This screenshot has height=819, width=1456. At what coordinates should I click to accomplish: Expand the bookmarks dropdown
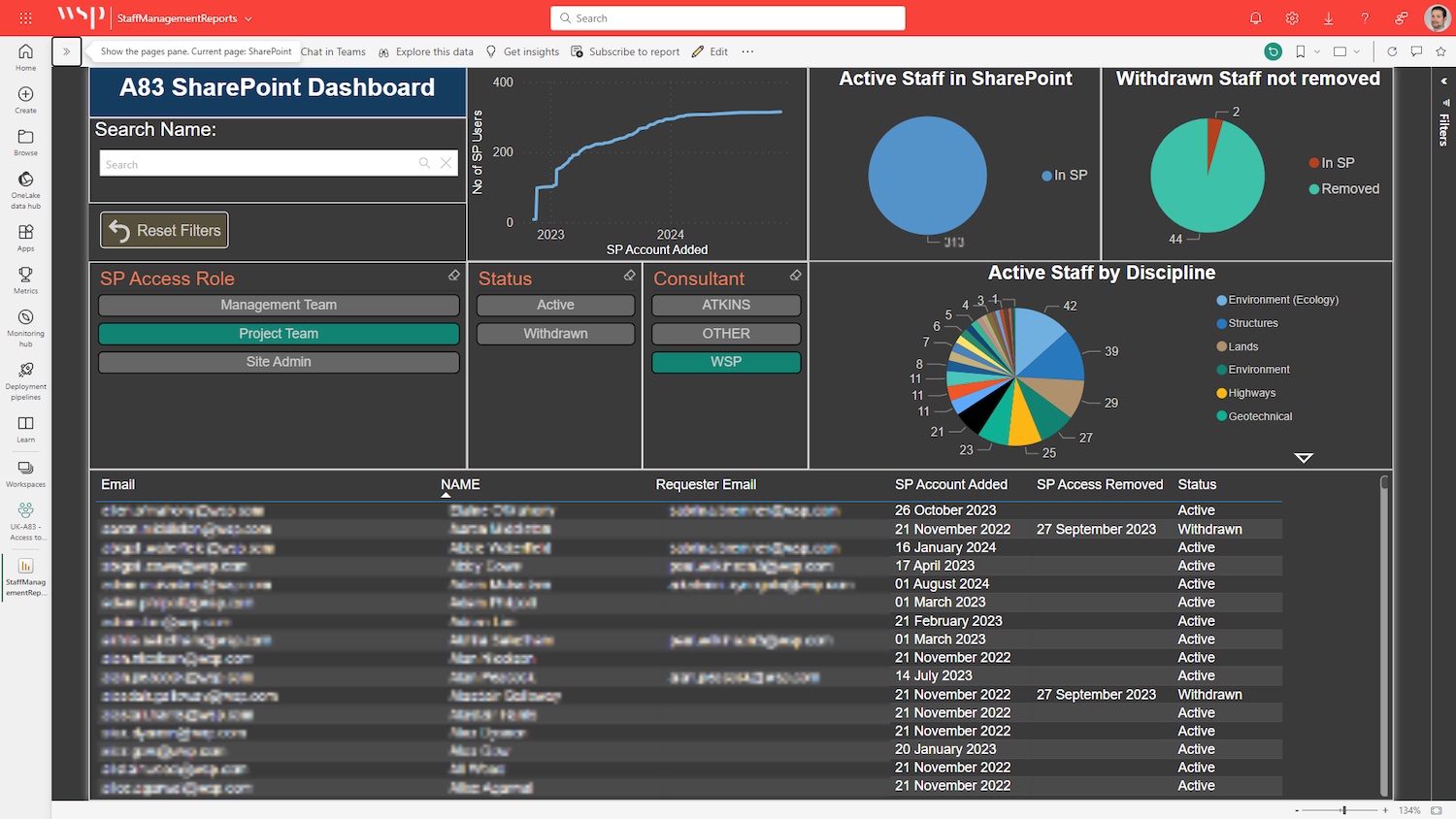point(1317,51)
